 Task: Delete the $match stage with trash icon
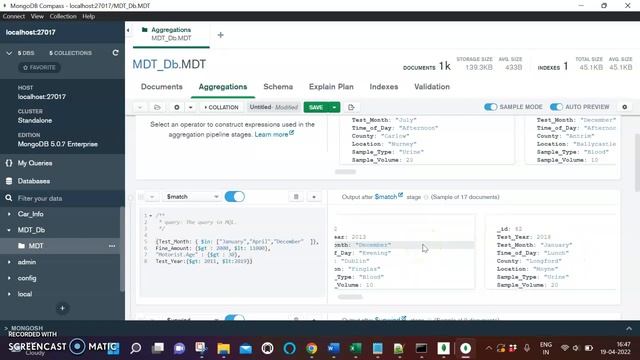[296, 197]
